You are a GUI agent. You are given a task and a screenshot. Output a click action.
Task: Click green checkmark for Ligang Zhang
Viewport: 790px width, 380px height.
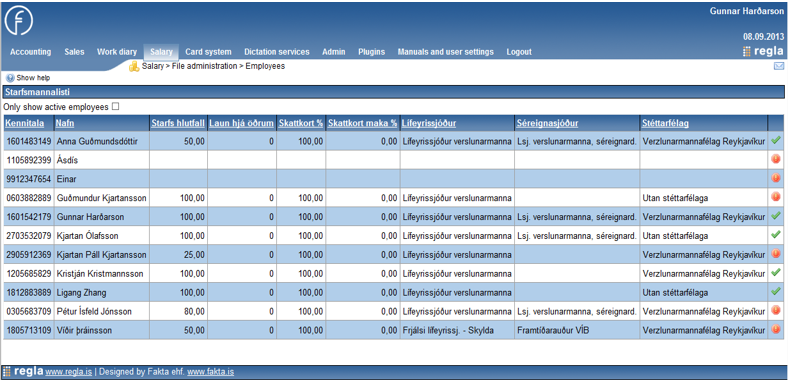click(x=776, y=292)
